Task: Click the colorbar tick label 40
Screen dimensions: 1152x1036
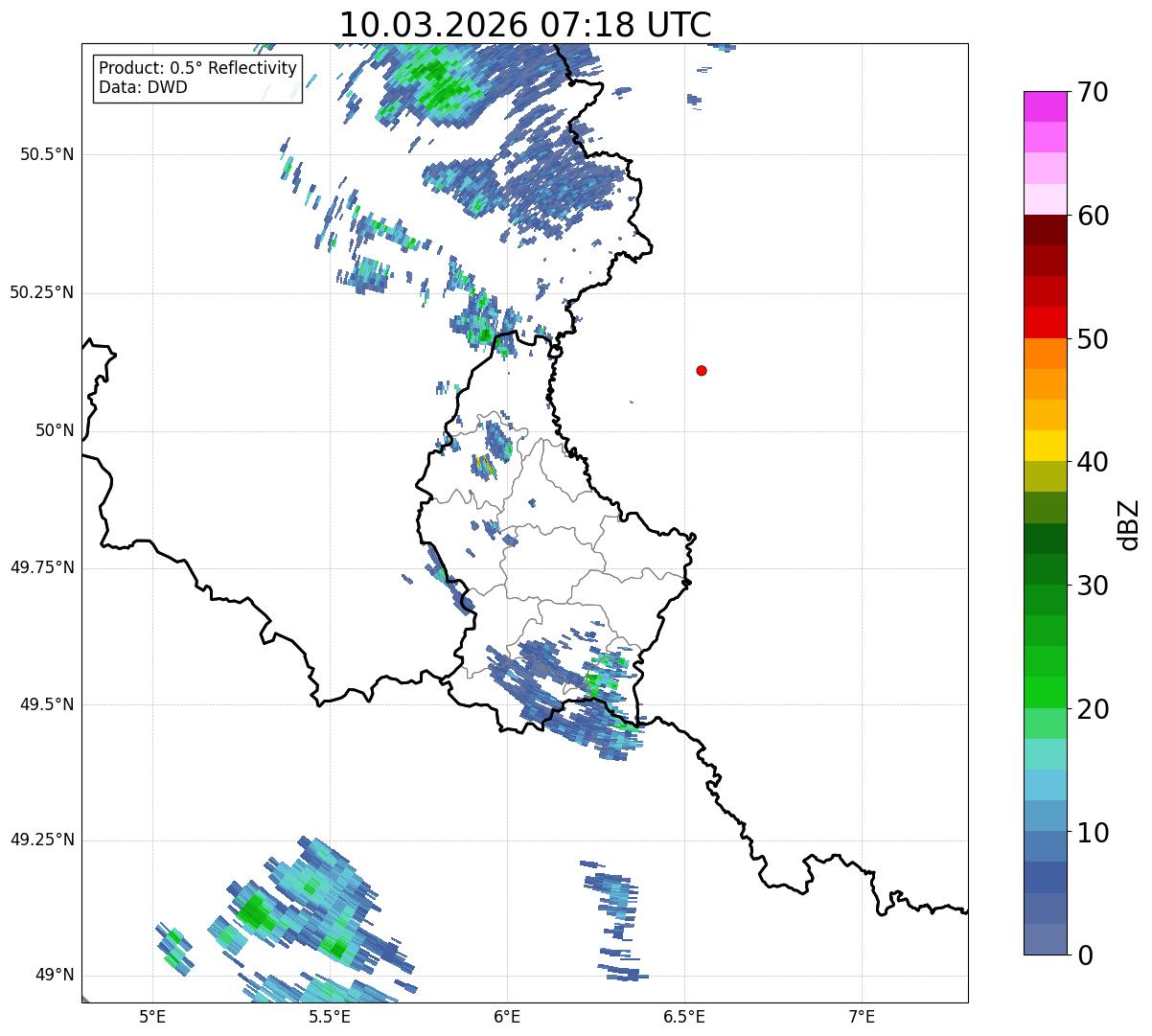Action: point(1093,463)
